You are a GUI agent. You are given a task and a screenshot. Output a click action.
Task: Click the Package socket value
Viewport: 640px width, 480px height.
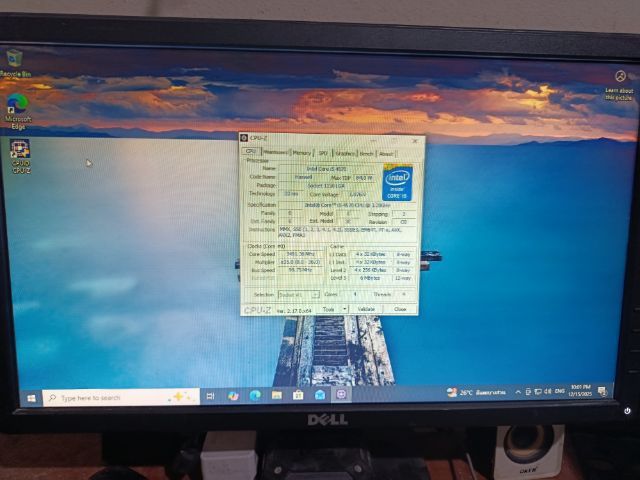pyautogui.click(x=327, y=186)
